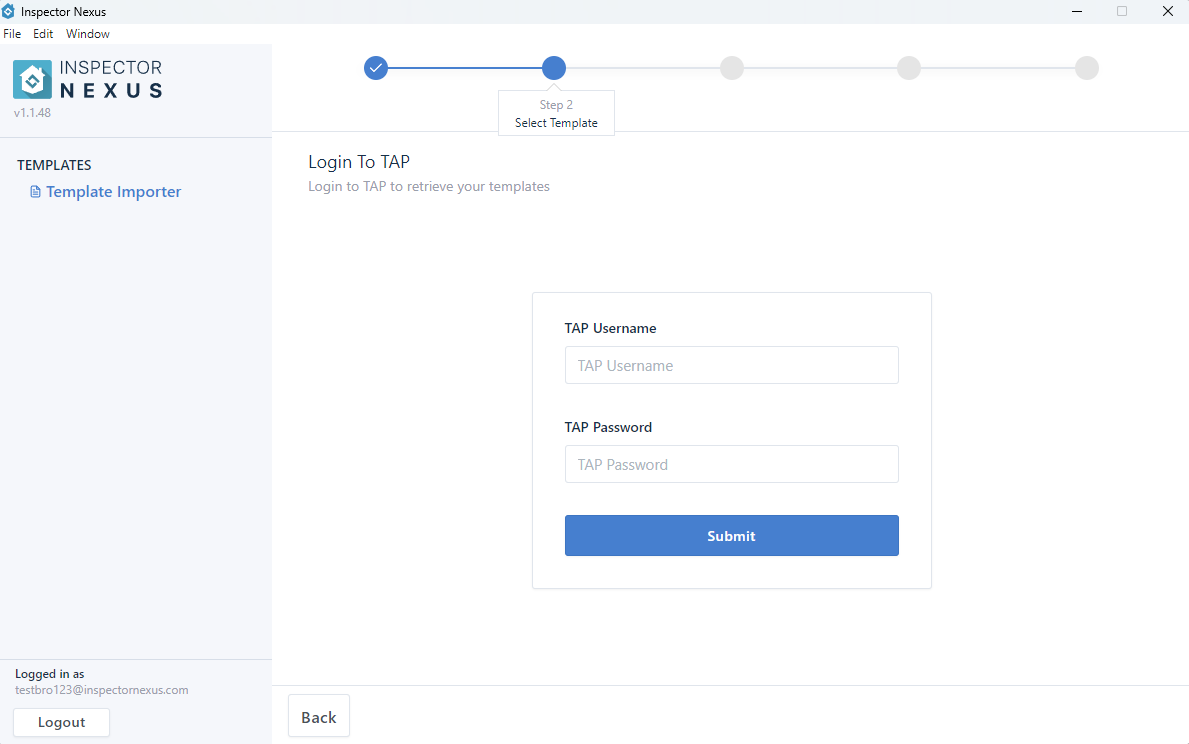Viewport: 1189px width, 744px height.
Task: Select the fourth step circle
Action: (x=909, y=68)
